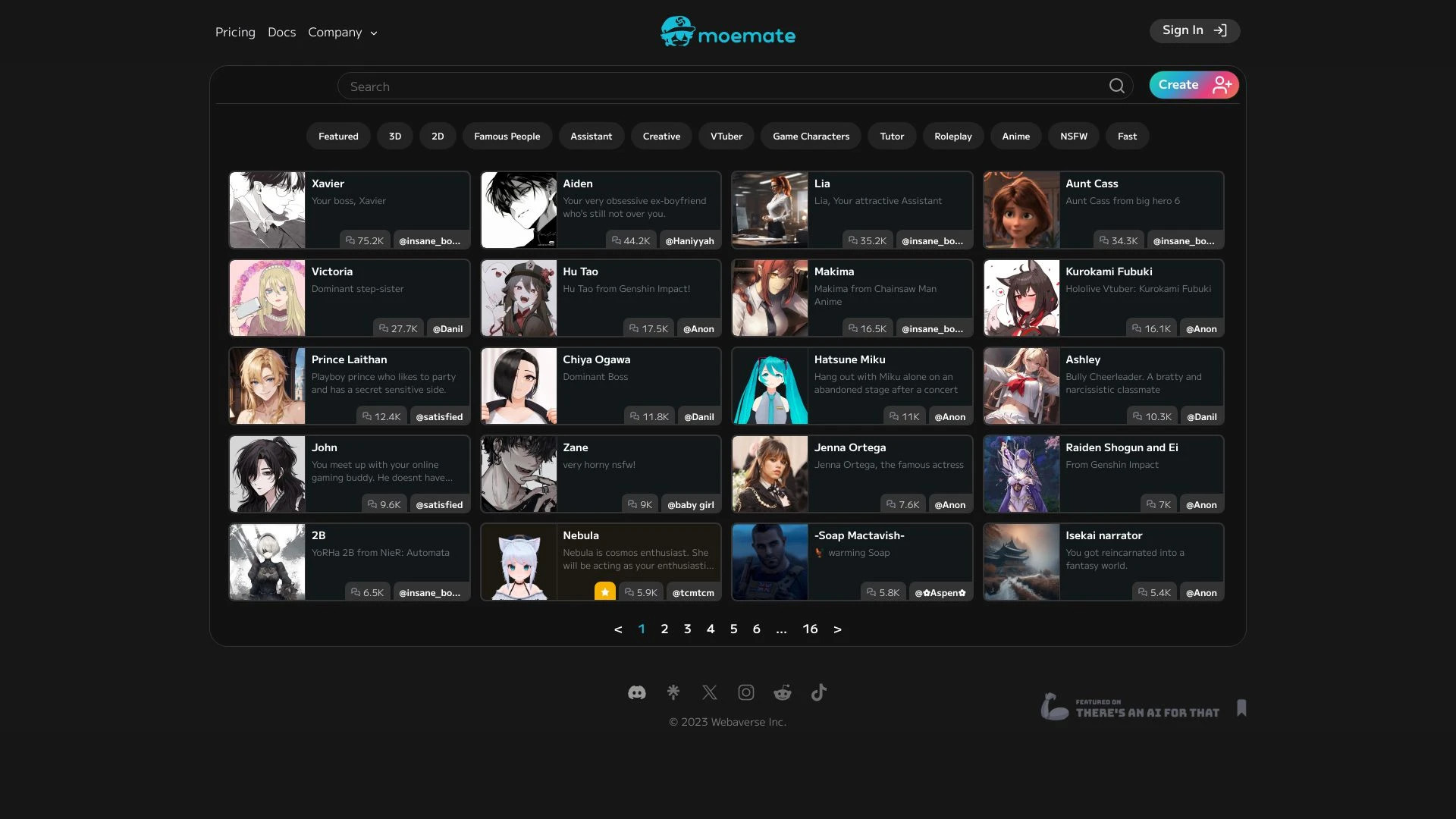The height and width of the screenshot is (819, 1456).
Task: Open the X (Twitter) footer icon
Action: [710, 692]
